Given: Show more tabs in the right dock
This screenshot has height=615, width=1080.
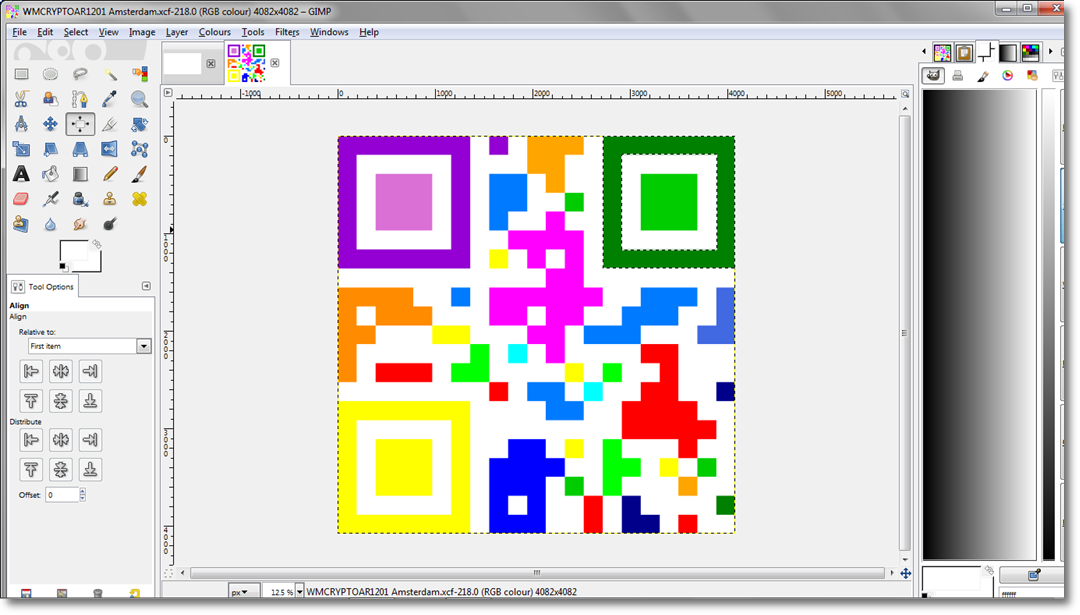Looking at the screenshot, I should 1050,52.
